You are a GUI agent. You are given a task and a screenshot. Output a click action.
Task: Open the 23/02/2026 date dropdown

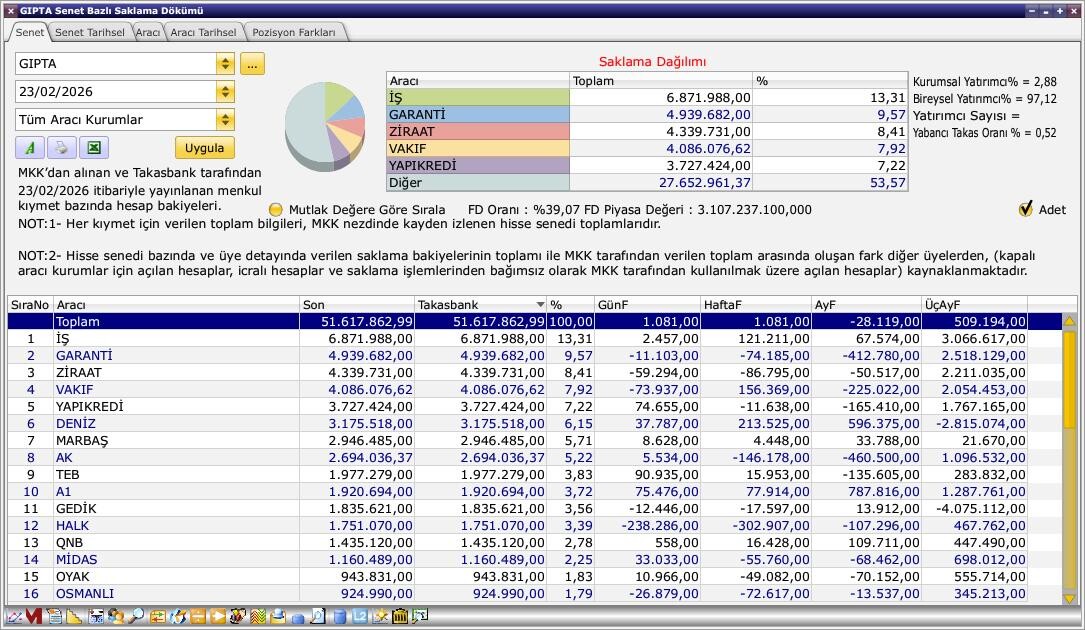[x=225, y=92]
